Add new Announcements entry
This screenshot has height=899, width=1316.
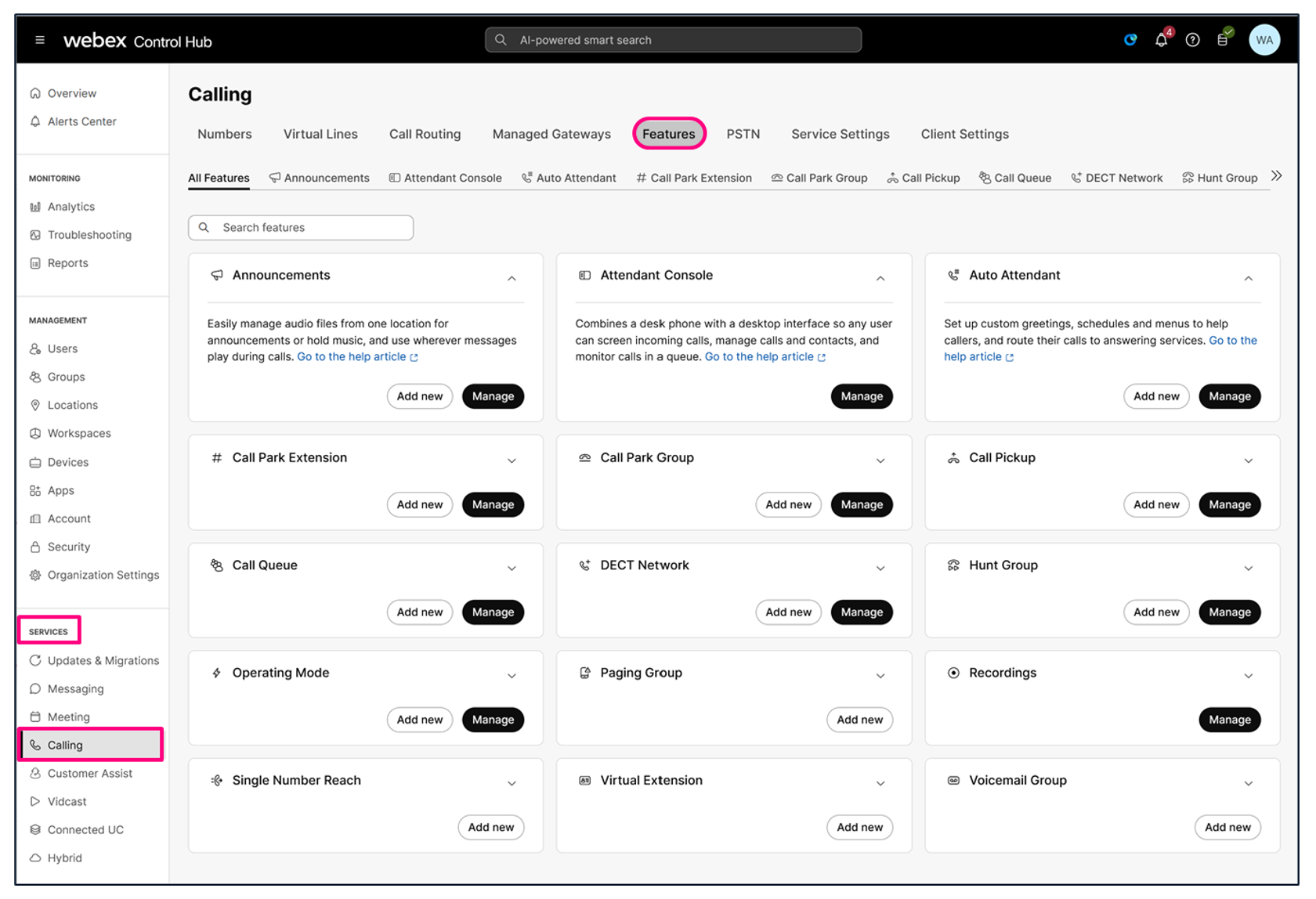coord(420,396)
